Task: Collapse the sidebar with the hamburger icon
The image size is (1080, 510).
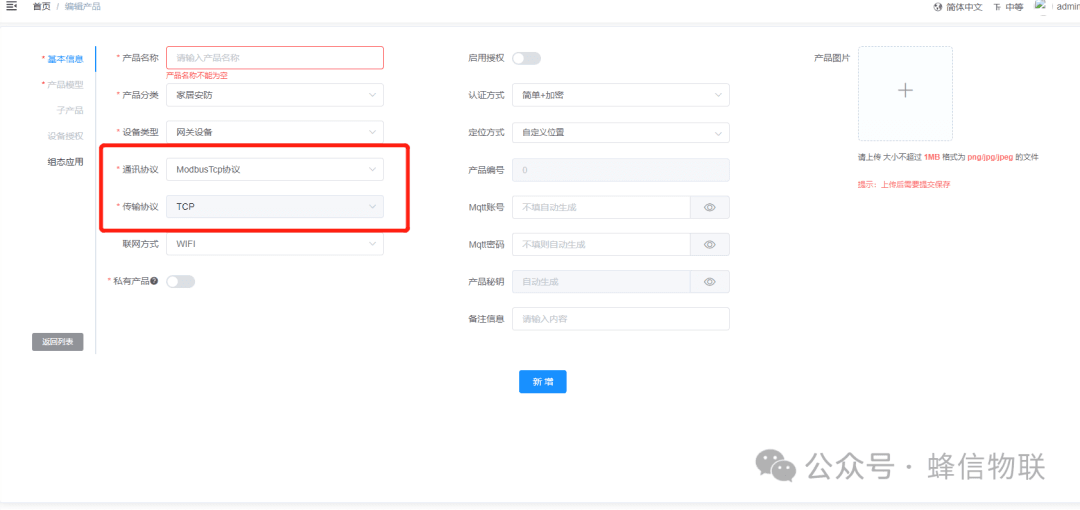Action: coord(11,6)
